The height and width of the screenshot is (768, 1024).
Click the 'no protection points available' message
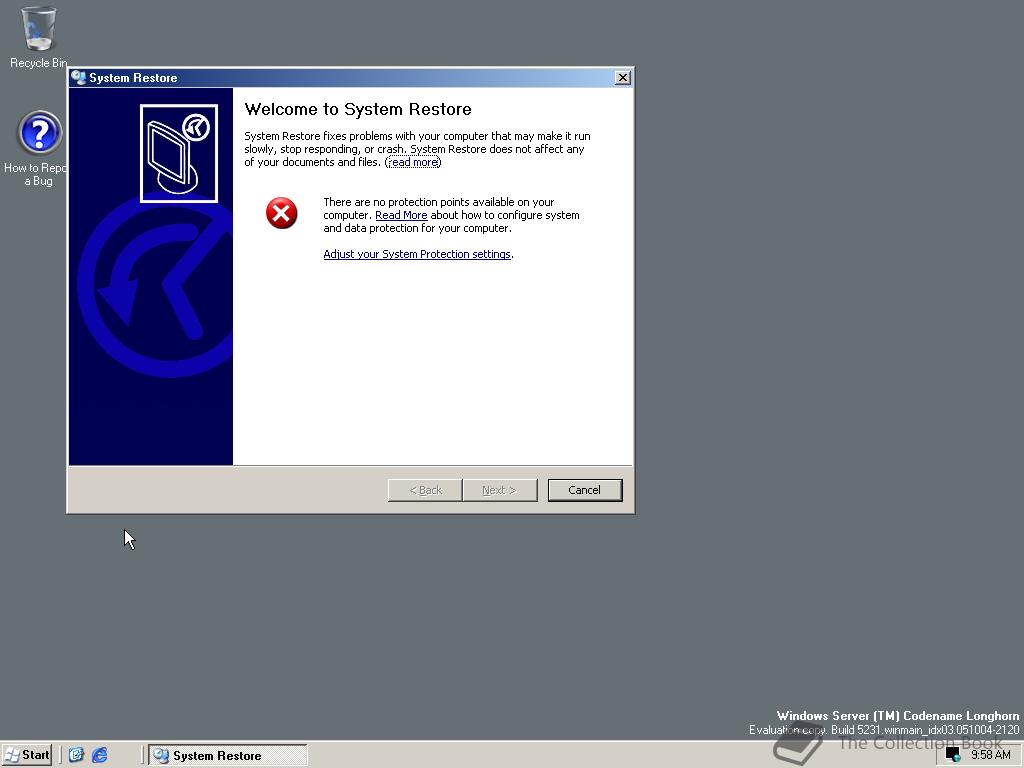tap(451, 215)
